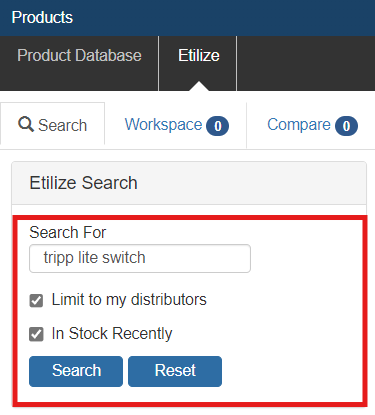Click the Compare count badge showing 0
The width and height of the screenshot is (375, 415).
coord(346,126)
